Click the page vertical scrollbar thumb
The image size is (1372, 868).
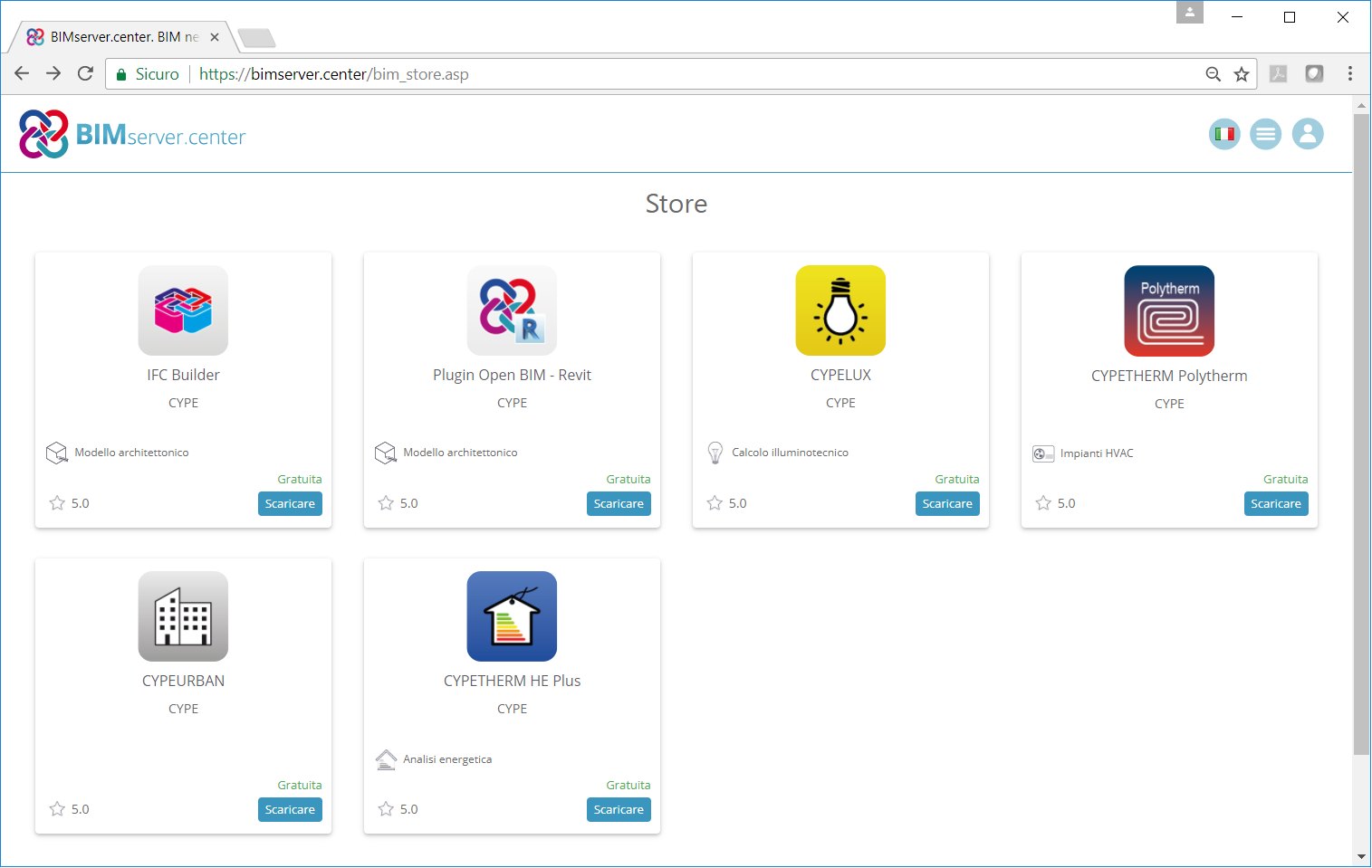click(1361, 434)
